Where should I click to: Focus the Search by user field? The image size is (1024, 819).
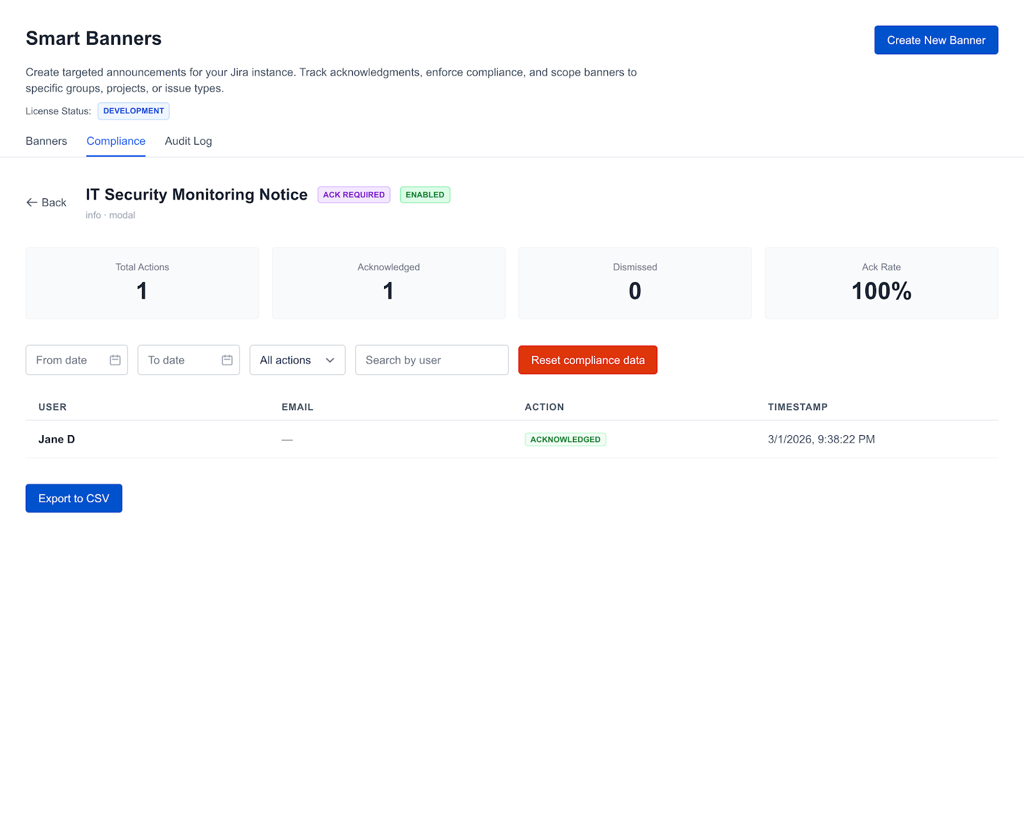point(432,360)
